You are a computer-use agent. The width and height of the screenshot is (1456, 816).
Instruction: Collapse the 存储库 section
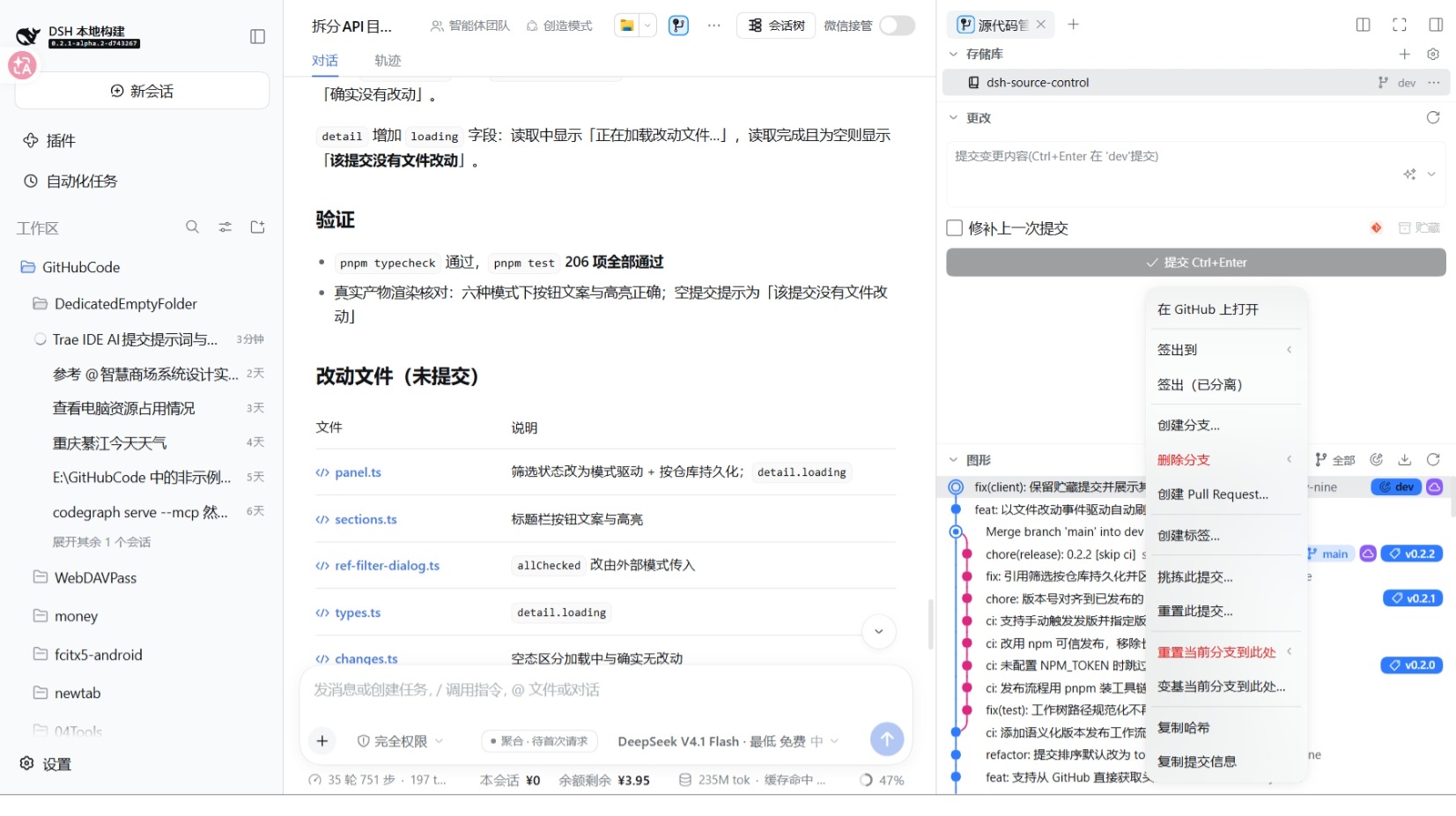[953, 54]
